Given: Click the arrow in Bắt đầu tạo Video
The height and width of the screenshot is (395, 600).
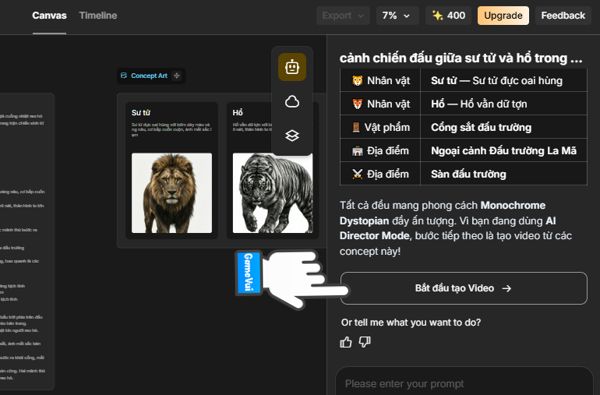Looking at the screenshot, I should click(507, 288).
